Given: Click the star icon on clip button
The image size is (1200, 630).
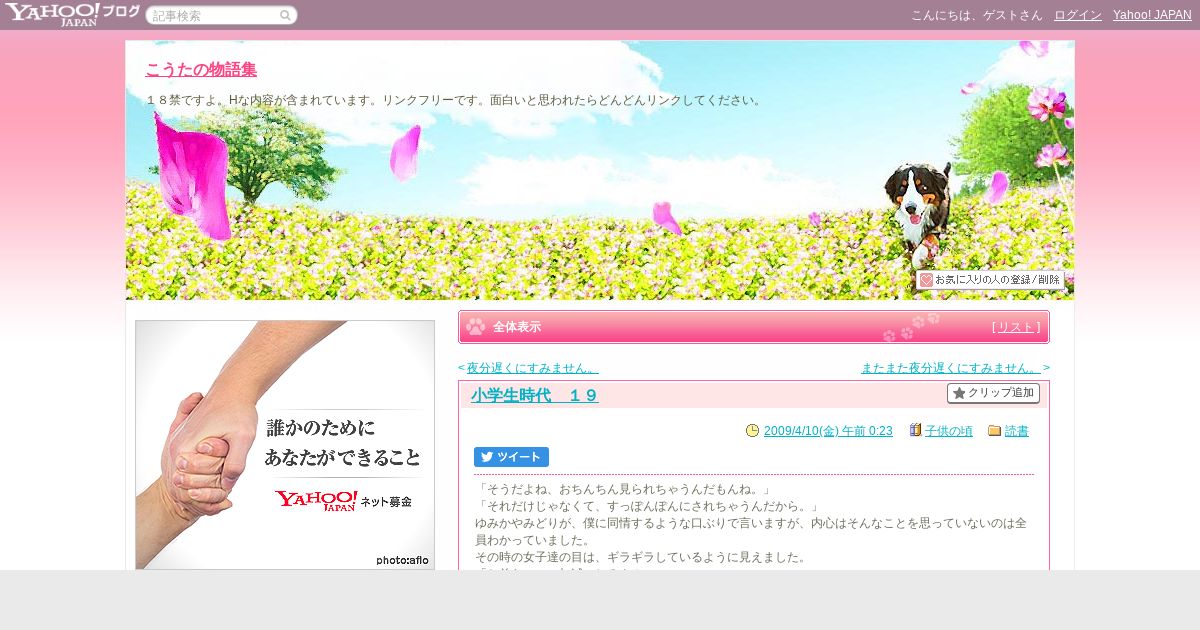Looking at the screenshot, I should pyautogui.click(x=959, y=393).
